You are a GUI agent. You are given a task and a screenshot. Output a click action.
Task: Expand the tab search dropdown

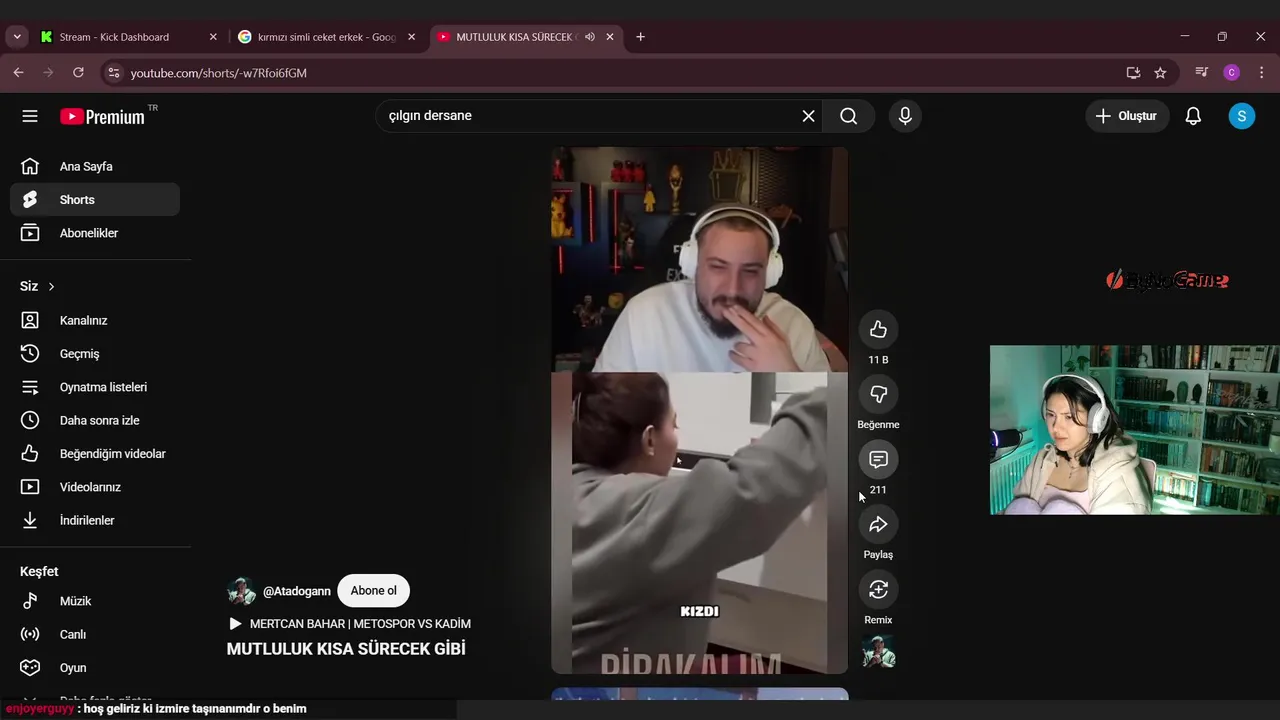17,37
